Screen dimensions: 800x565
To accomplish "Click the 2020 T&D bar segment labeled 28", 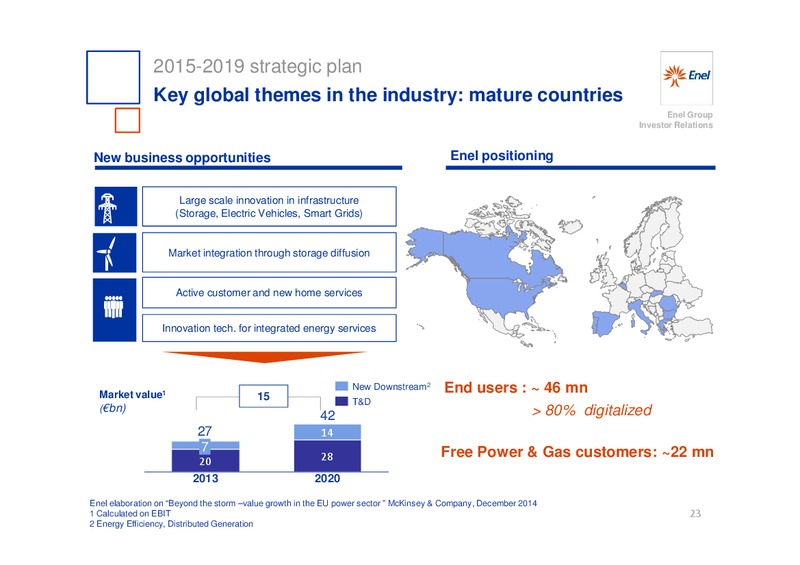I will (x=327, y=456).
